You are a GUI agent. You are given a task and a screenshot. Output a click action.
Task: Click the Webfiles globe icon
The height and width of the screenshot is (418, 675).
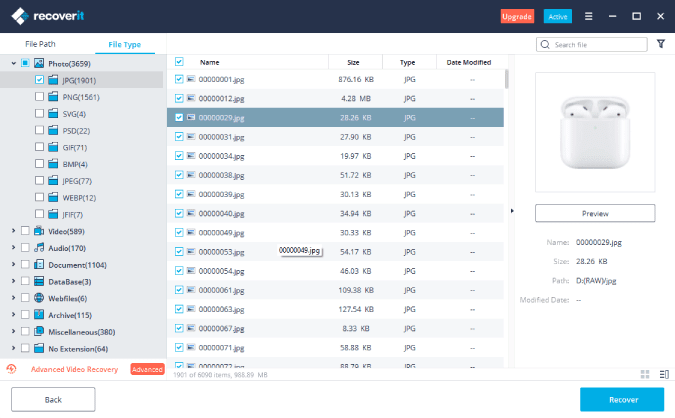(x=39, y=298)
